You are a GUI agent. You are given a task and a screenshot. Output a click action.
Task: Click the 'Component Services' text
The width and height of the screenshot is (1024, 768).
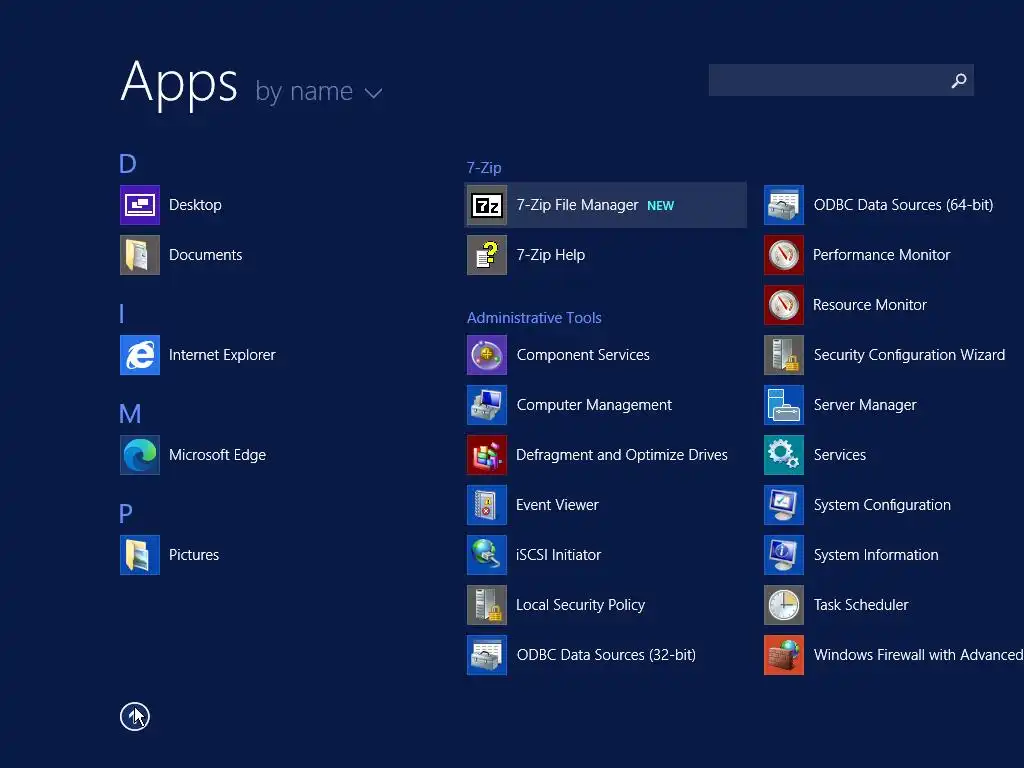[x=583, y=355]
